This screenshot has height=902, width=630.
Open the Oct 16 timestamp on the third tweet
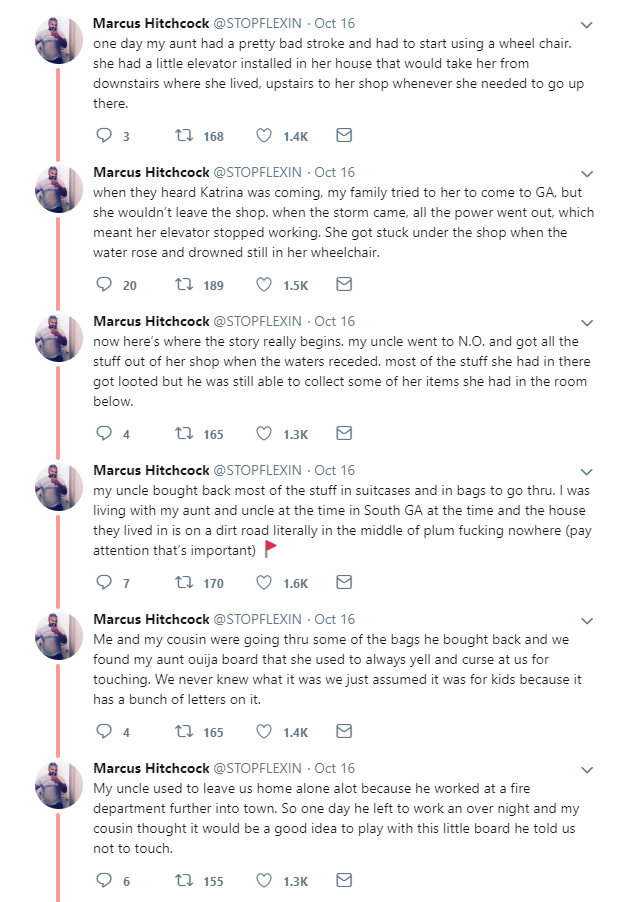coord(334,322)
